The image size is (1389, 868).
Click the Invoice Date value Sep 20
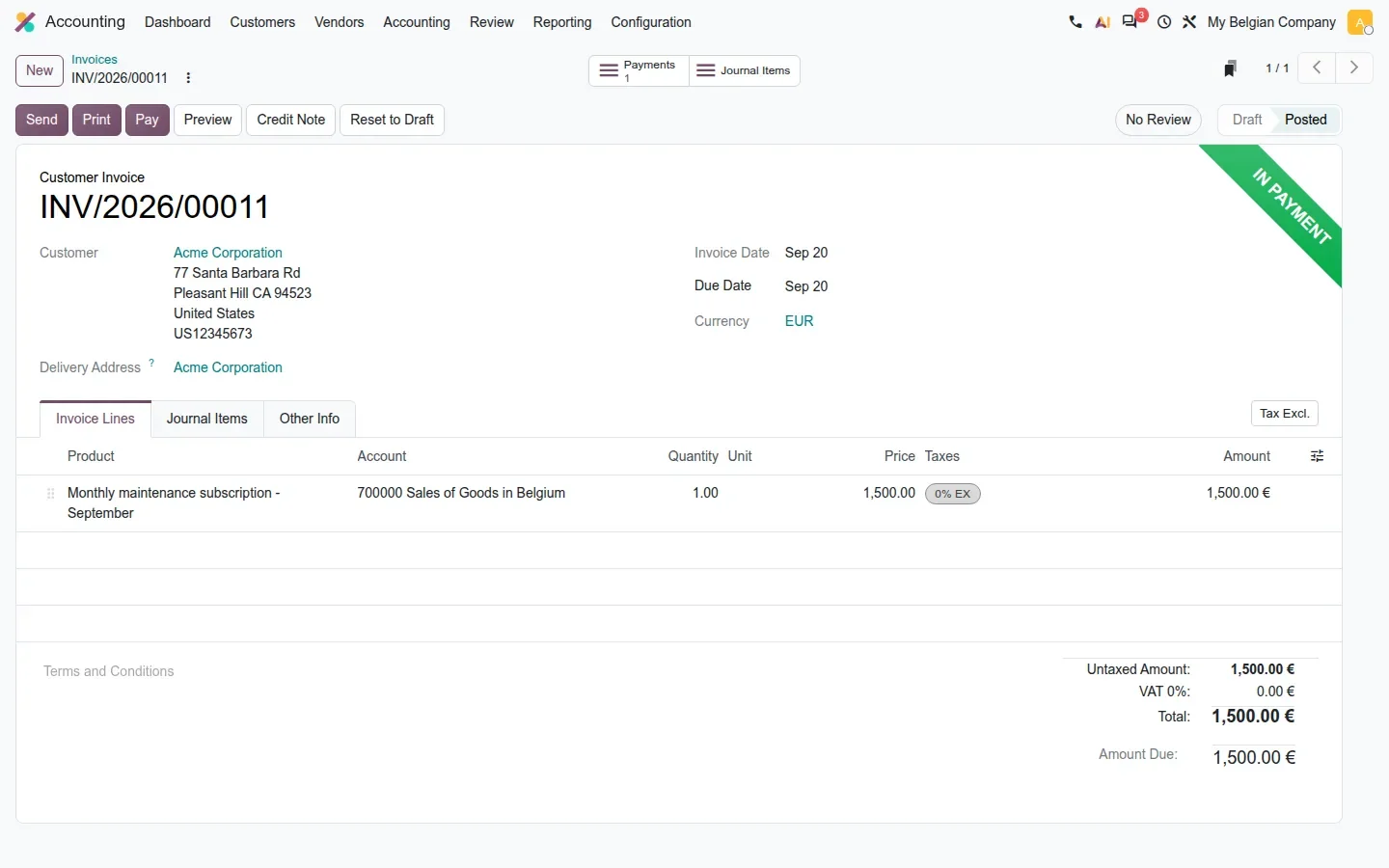pyautogui.click(x=806, y=253)
